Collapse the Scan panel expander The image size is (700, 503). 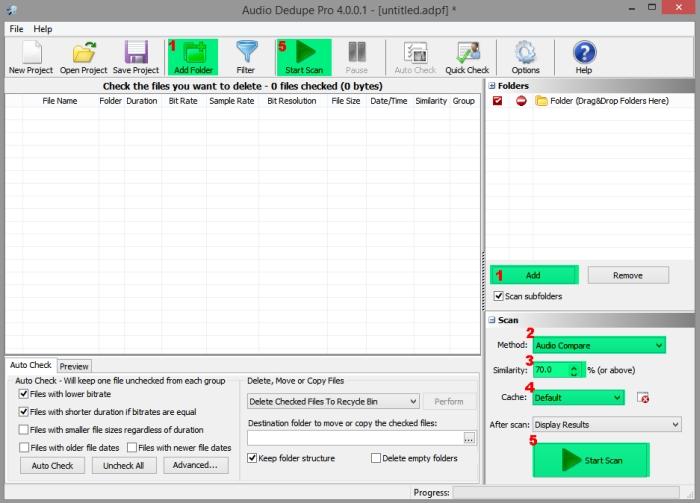[x=492, y=320]
